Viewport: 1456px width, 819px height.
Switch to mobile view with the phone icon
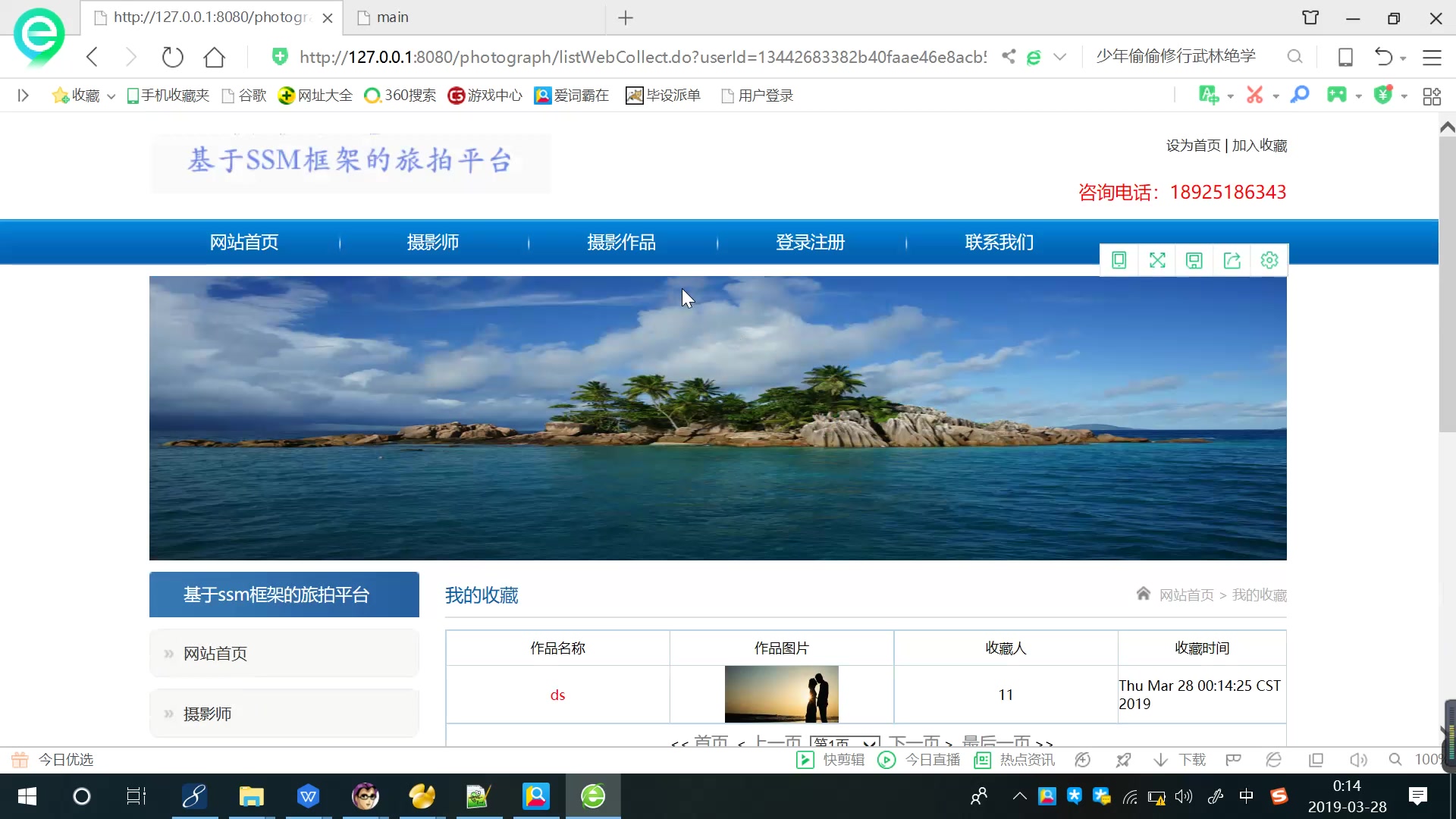coord(1119,260)
